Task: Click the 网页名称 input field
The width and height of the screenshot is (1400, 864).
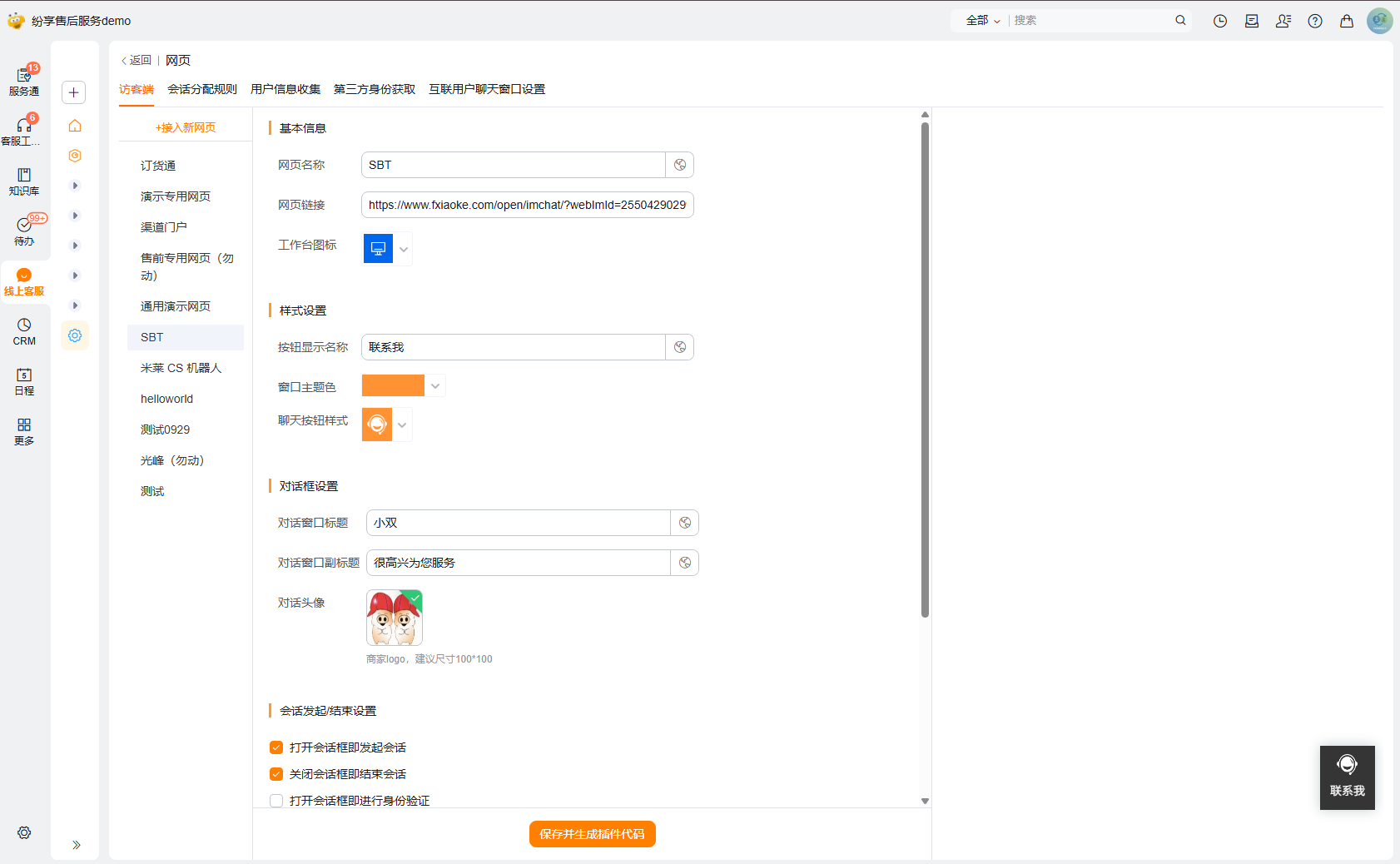Action: (x=514, y=165)
